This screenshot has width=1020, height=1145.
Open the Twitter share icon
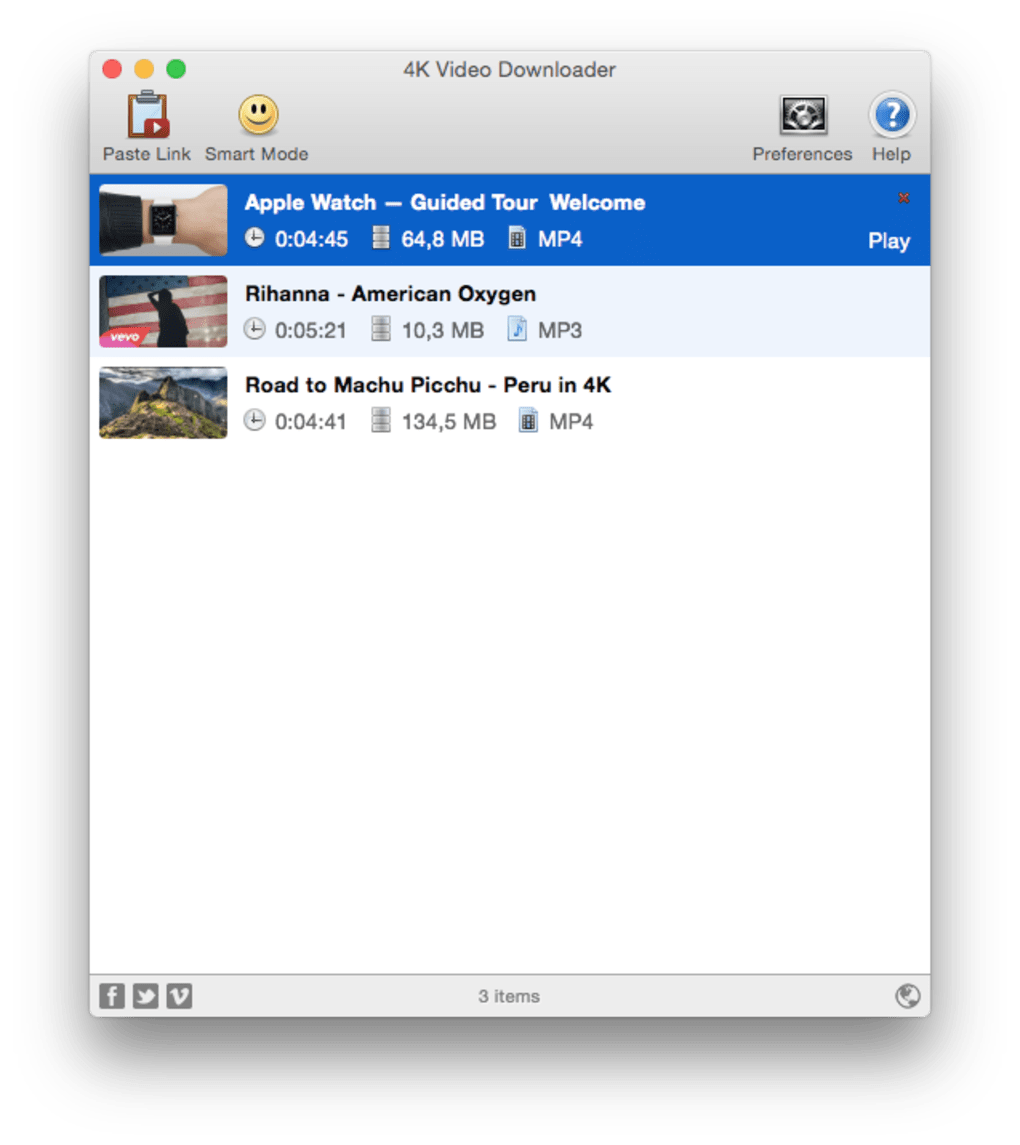(145, 995)
